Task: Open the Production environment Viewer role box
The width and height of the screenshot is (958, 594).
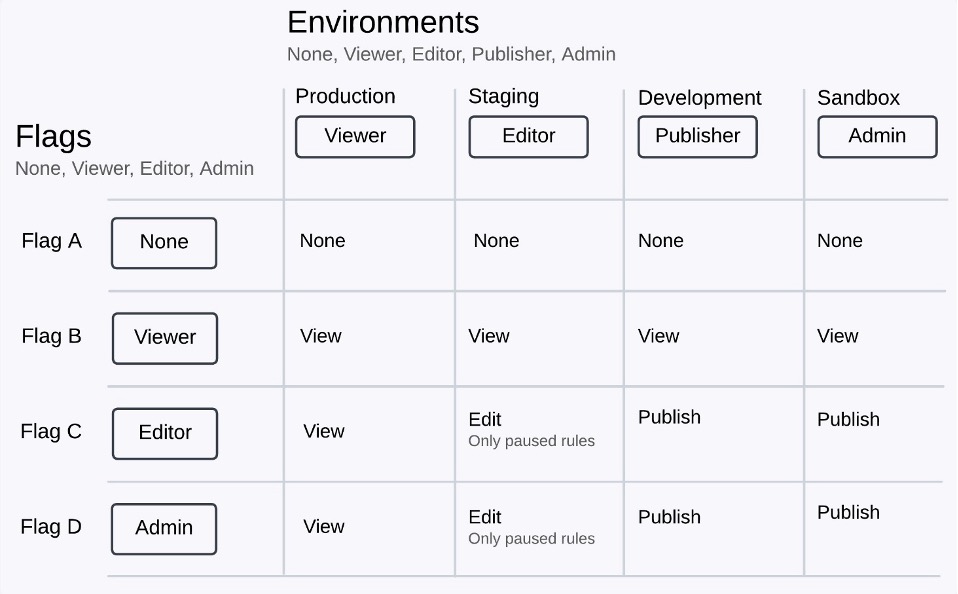Action: pos(355,137)
